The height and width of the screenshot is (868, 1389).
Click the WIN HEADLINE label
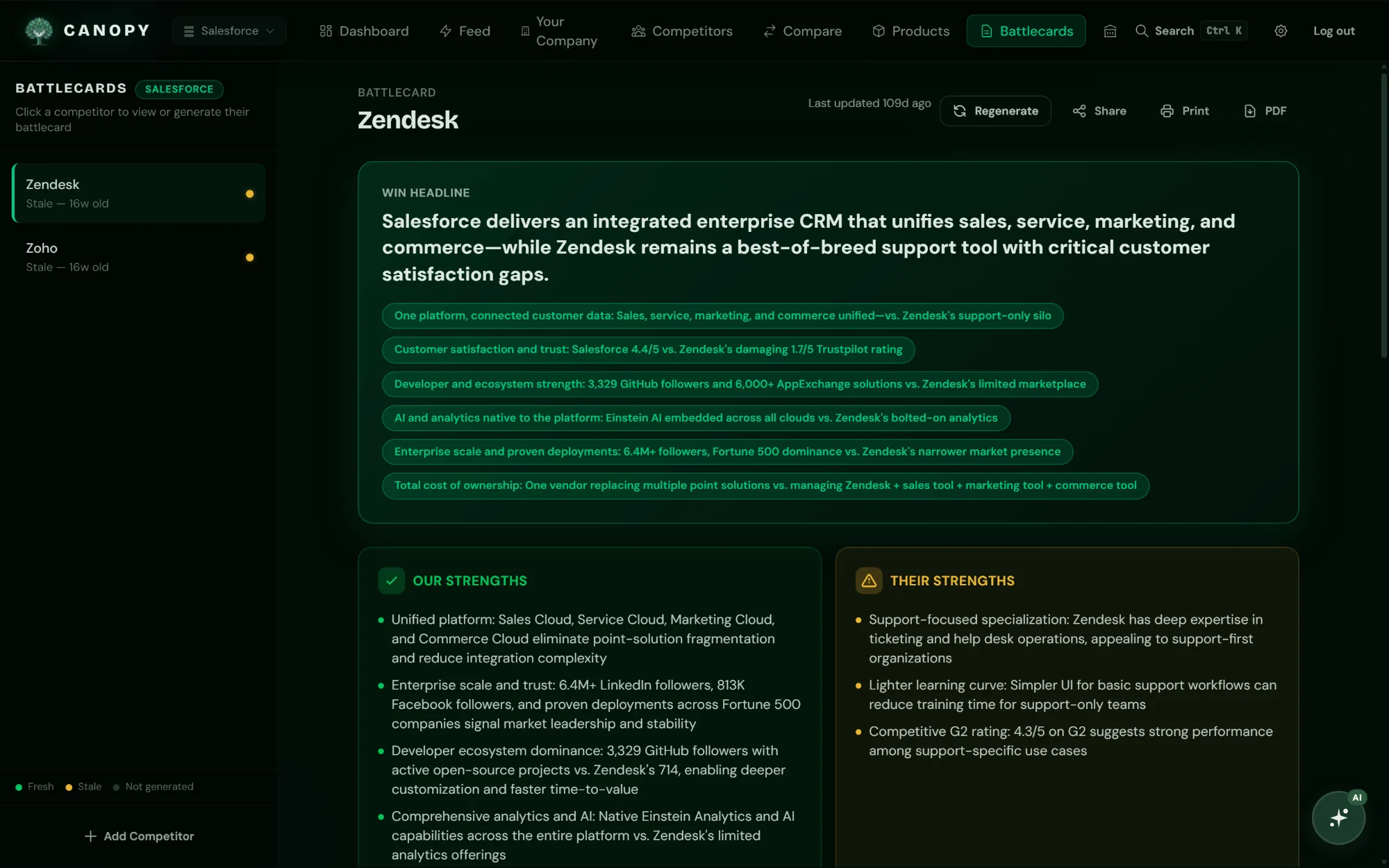click(x=426, y=193)
